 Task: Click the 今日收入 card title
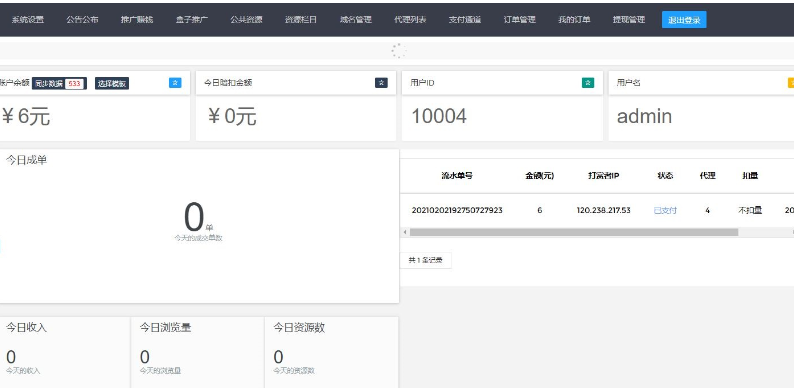click(26, 328)
